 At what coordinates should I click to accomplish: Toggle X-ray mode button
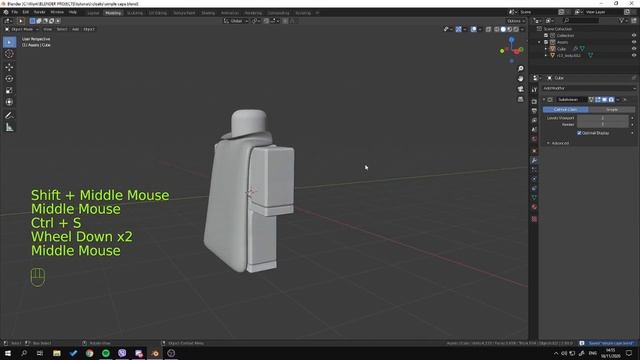coord(488,29)
